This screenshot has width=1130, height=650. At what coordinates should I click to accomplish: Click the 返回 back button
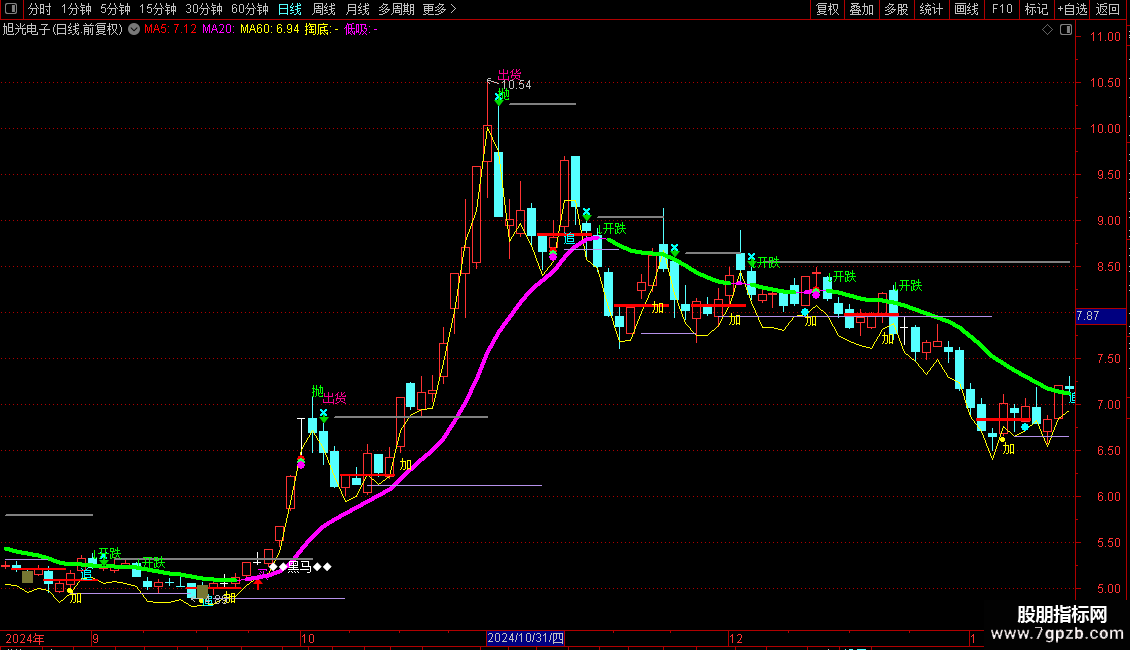(1108, 9)
